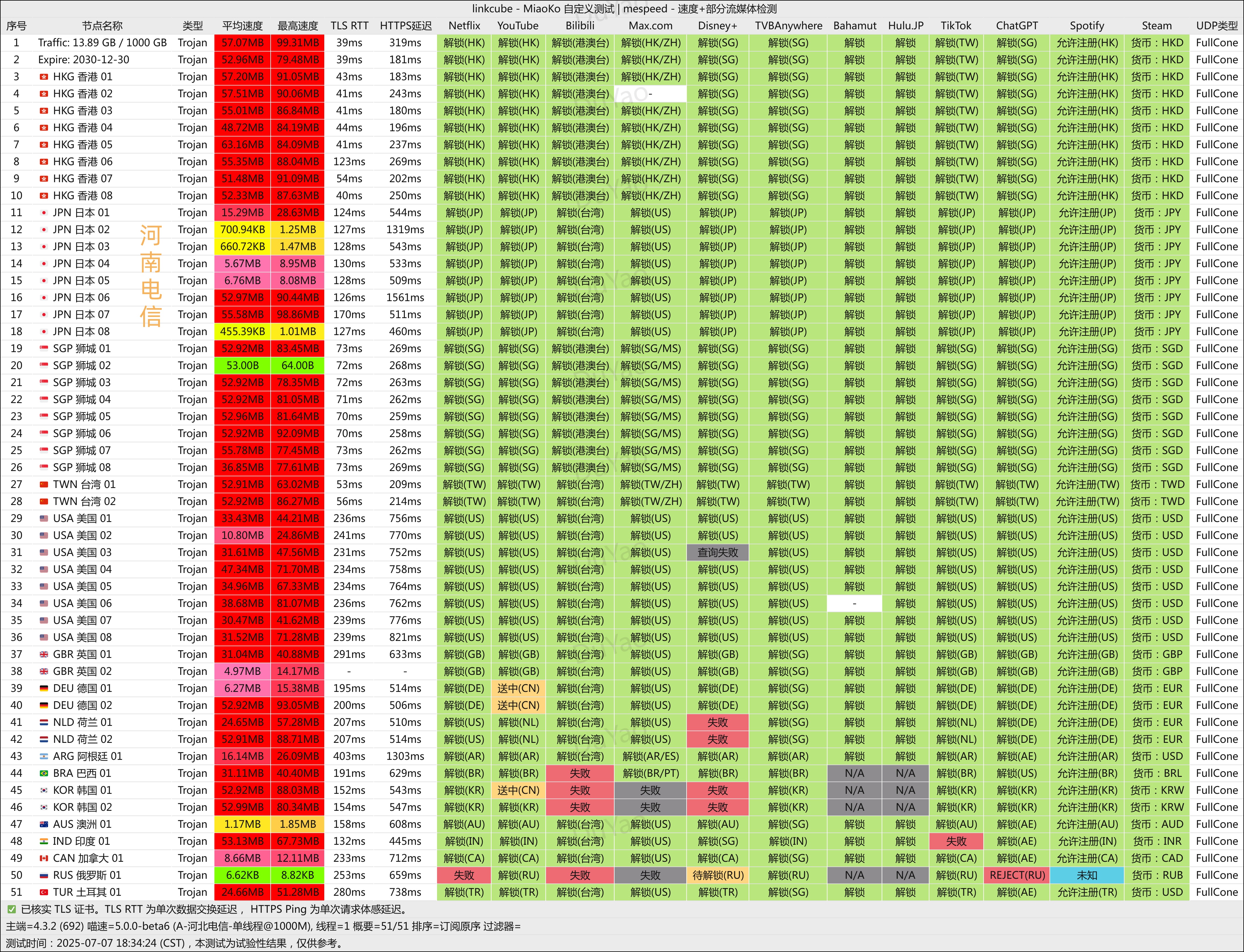Select the Hulu.JP column header

coord(906,25)
